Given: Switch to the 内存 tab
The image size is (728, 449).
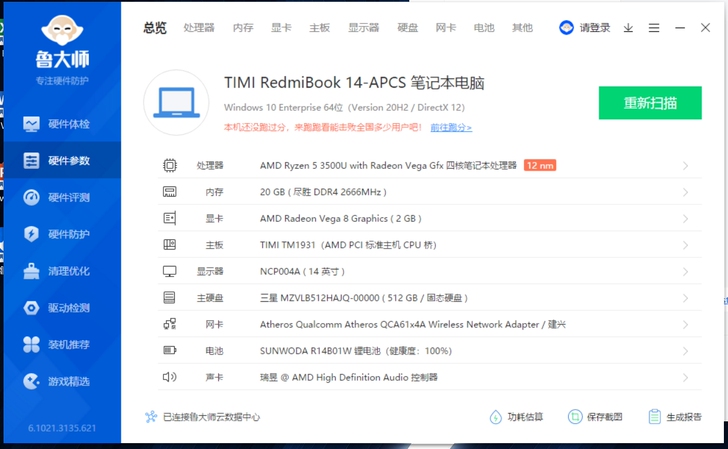Looking at the screenshot, I should click(x=243, y=28).
